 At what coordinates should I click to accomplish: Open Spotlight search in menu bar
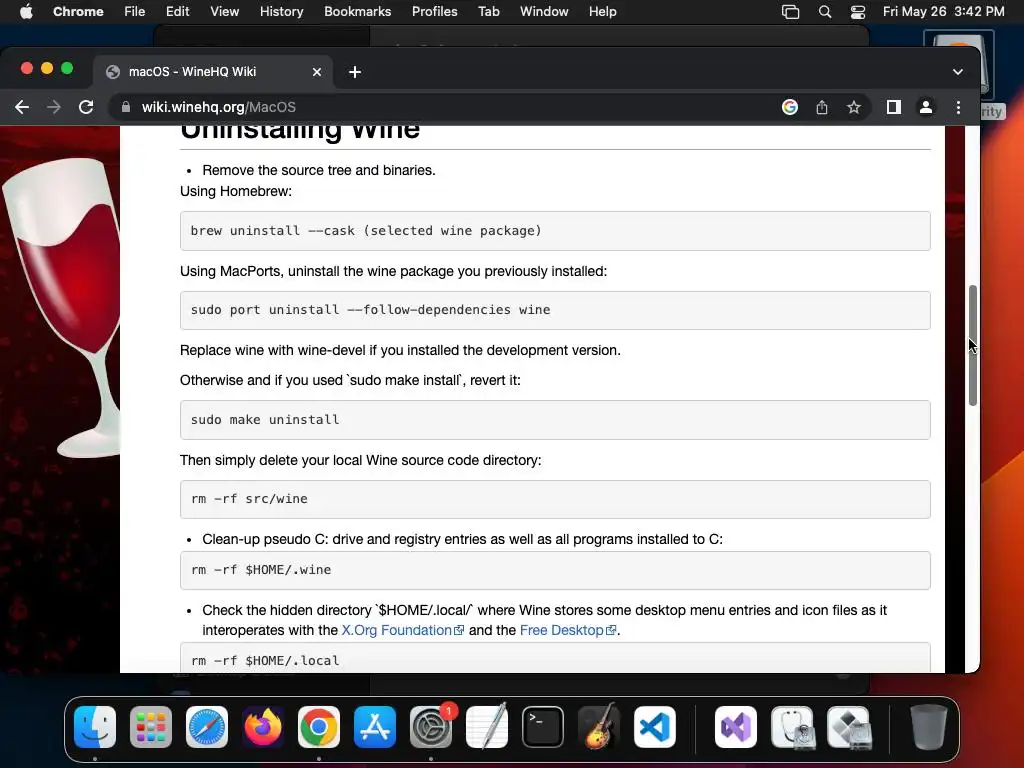[x=825, y=12]
